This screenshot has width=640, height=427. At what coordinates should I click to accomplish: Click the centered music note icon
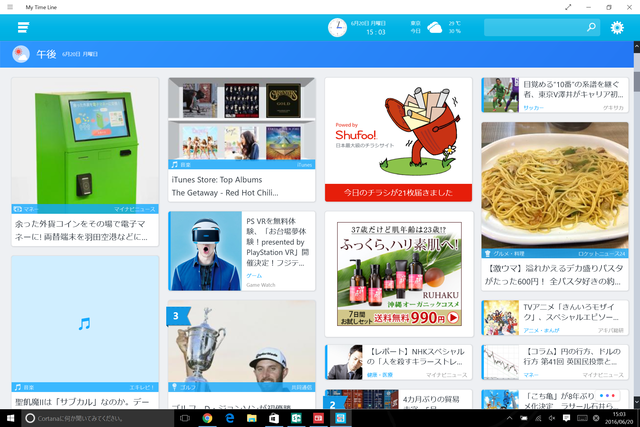[84, 324]
